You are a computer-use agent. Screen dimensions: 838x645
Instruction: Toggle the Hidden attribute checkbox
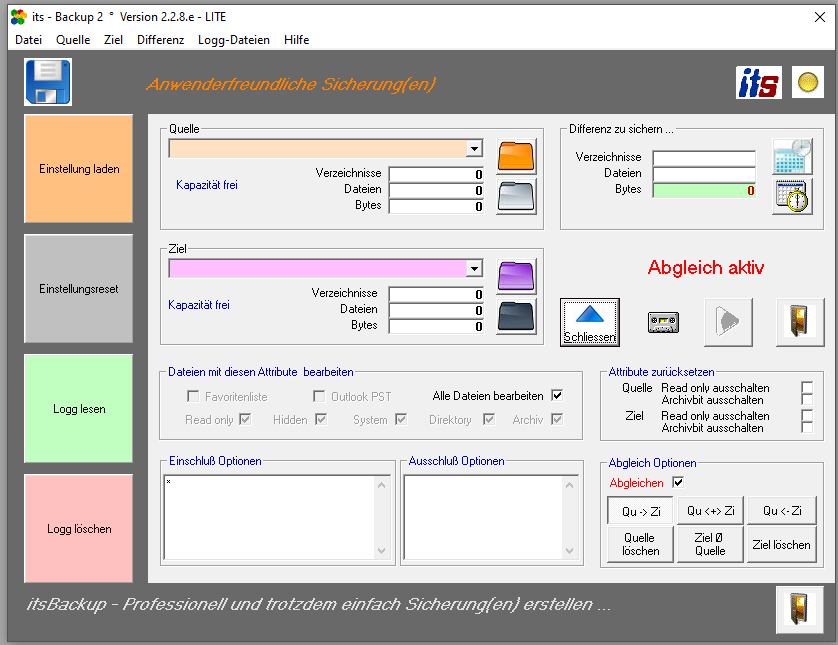click(x=321, y=419)
